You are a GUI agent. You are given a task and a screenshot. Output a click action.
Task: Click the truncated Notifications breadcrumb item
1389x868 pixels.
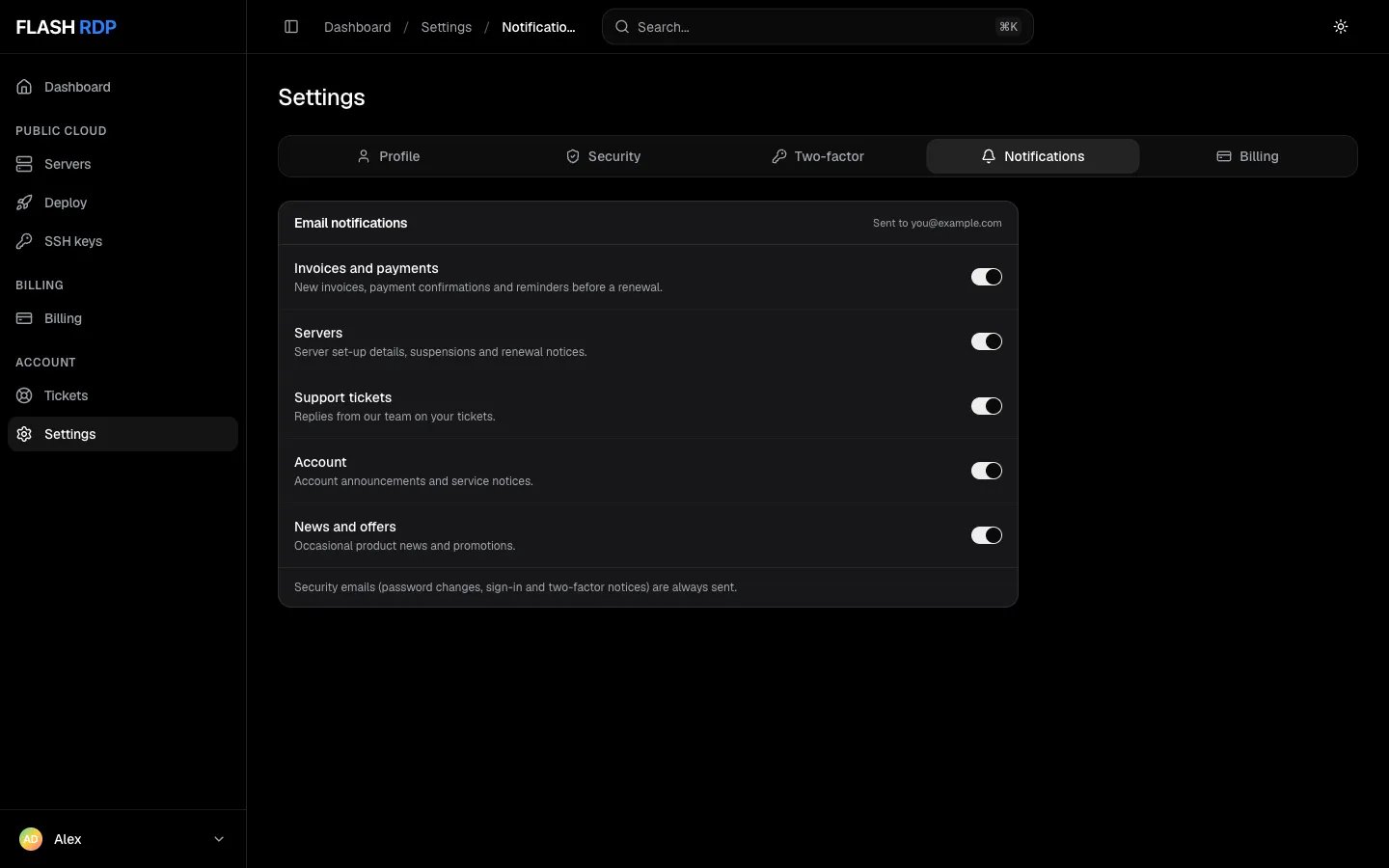tap(538, 27)
